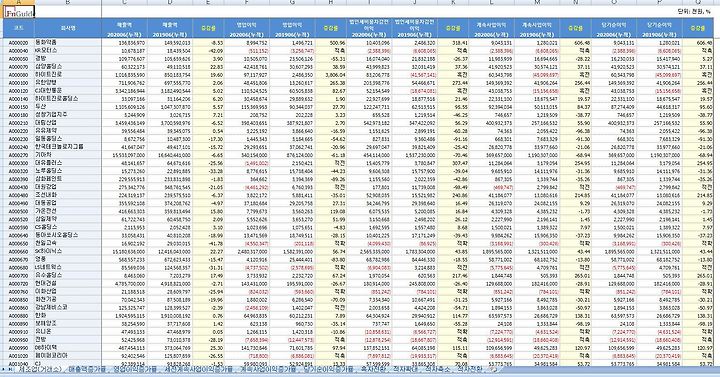Click the 매출액 201906(누적) header cell
This screenshot has height=377, width=720.
170,28
